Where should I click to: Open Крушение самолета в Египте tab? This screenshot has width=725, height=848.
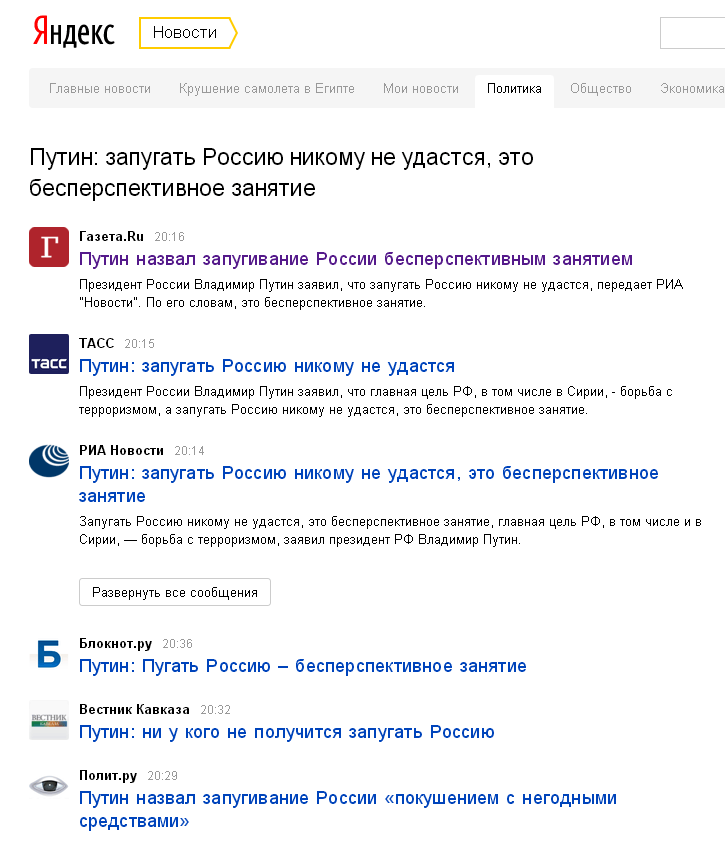(267, 89)
